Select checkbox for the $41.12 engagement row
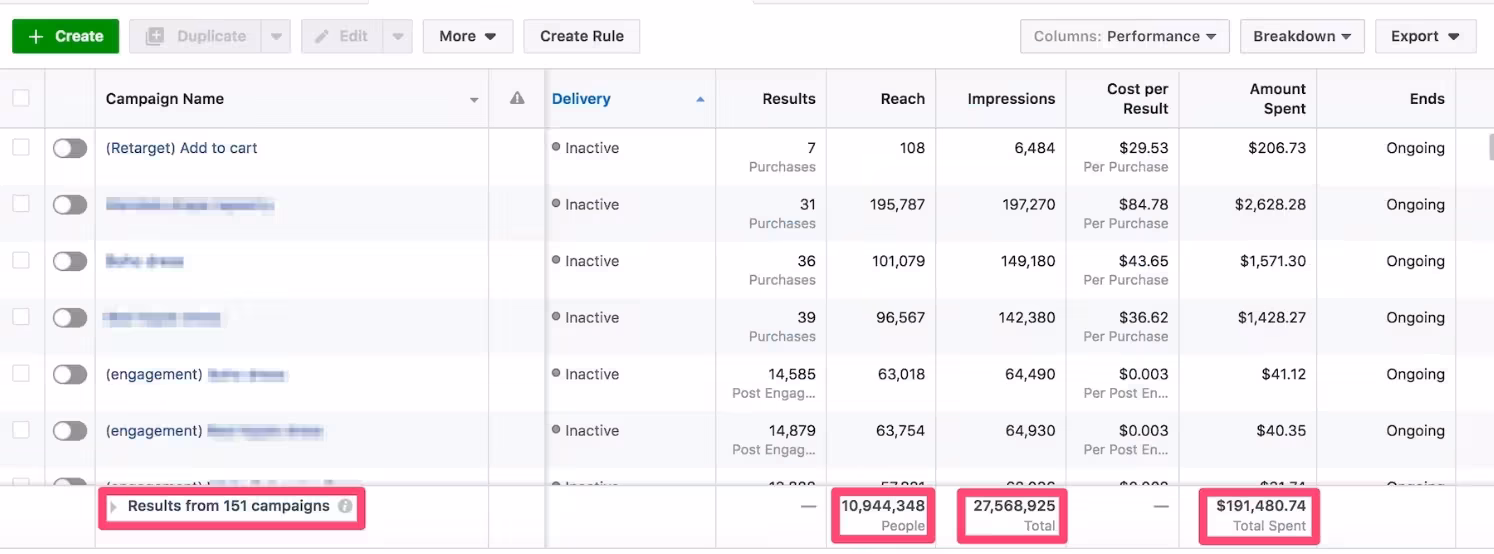Image resolution: width=1494 pixels, height=554 pixels. pyautogui.click(x=21, y=374)
